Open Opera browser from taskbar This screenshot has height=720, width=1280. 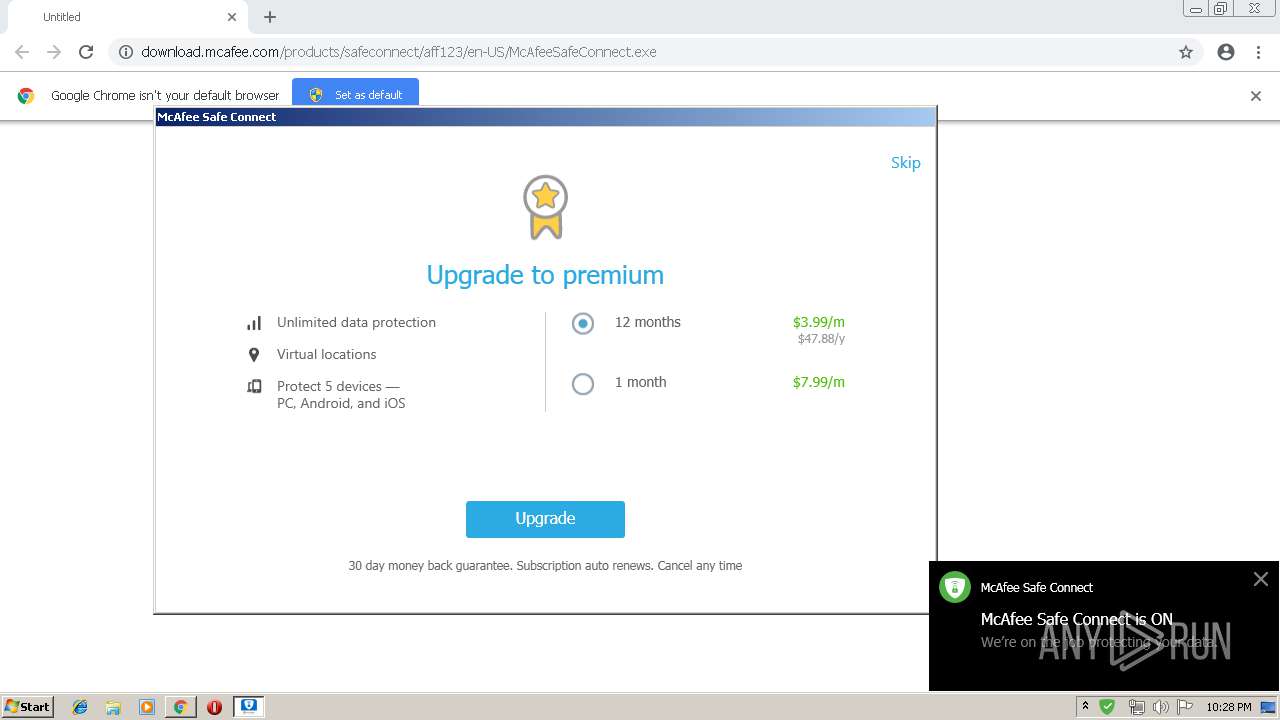point(214,706)
